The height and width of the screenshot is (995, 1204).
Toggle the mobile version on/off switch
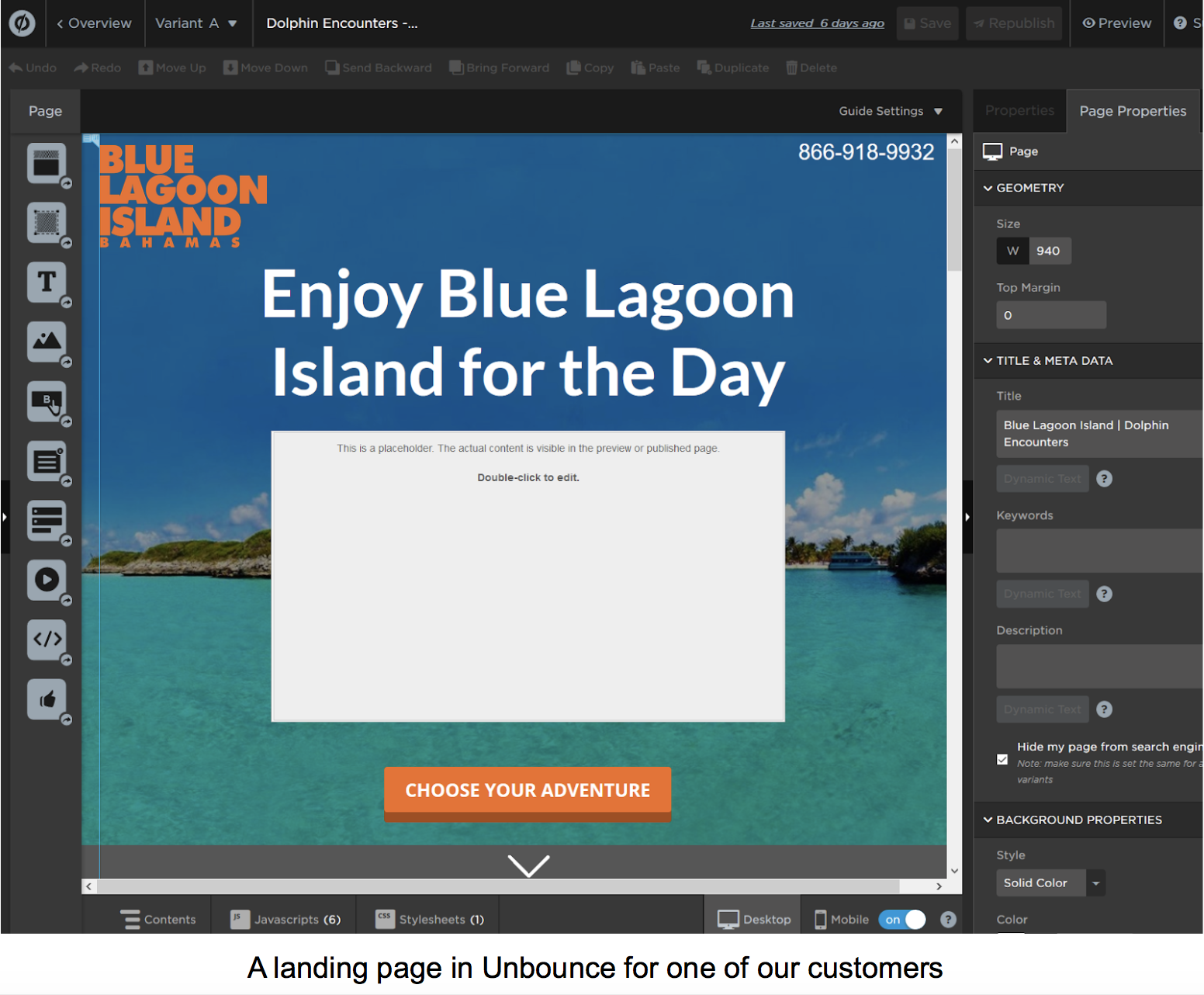pos(902,920)
